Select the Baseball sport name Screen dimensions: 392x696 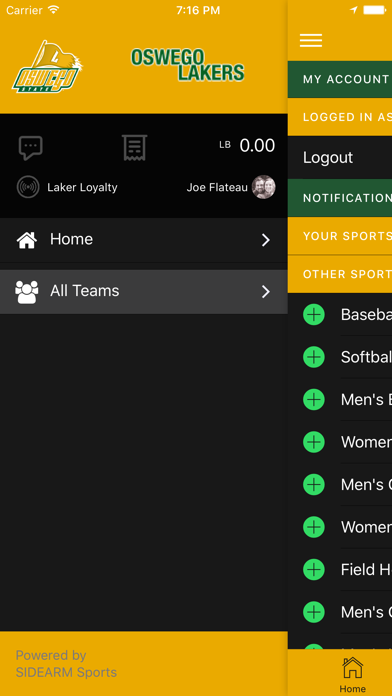click(x=366, y=314)
